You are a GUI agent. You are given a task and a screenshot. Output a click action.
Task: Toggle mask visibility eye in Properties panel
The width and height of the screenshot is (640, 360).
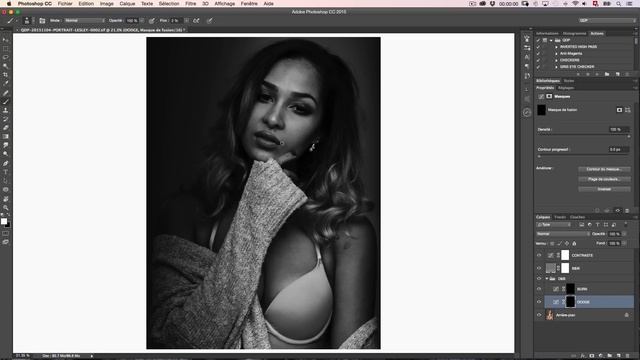point(618,211)
